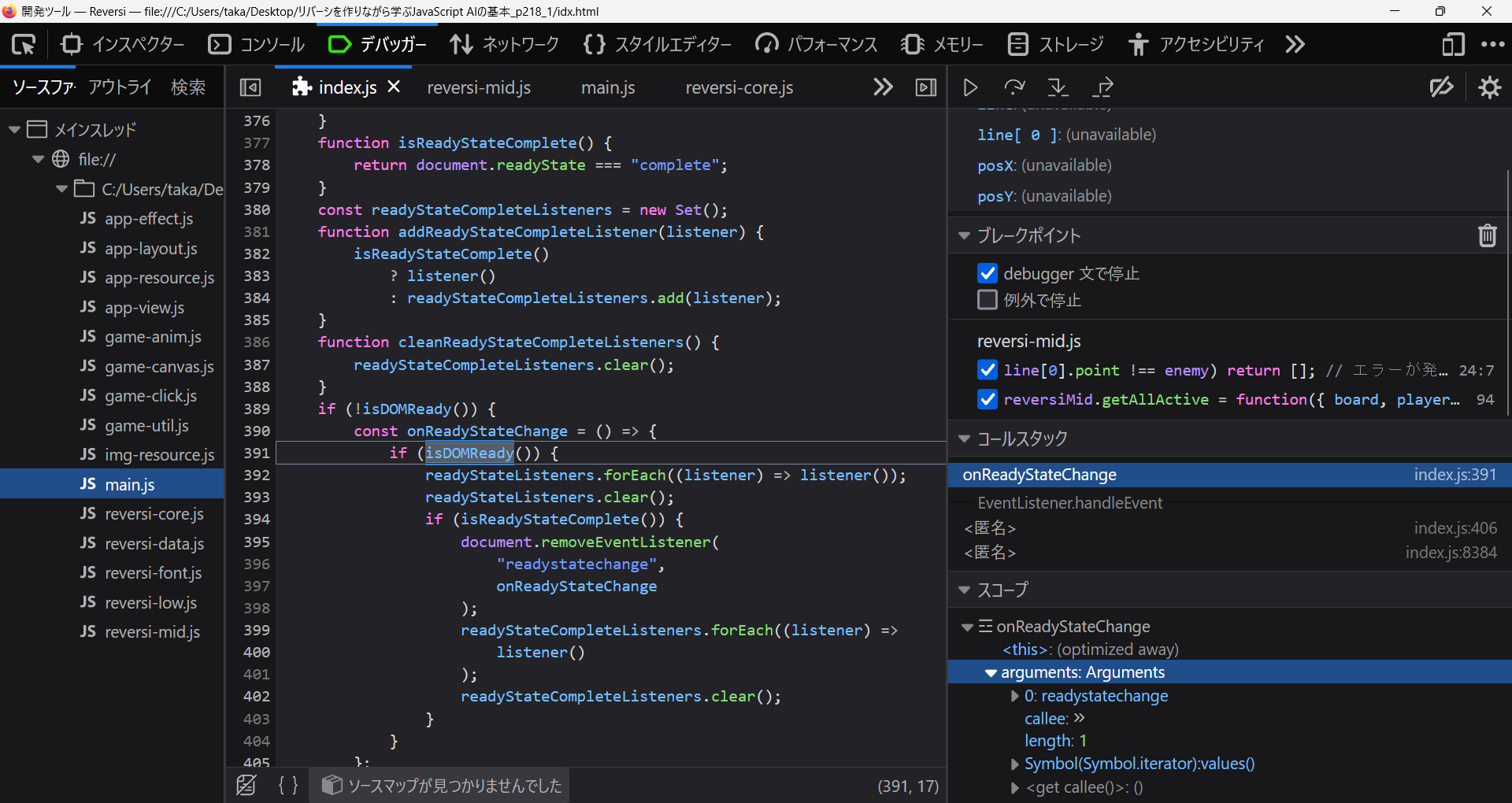This screenshot has width=1512, height=803.
Task: Collapse the コールスタック section
Action: point(965,439)
